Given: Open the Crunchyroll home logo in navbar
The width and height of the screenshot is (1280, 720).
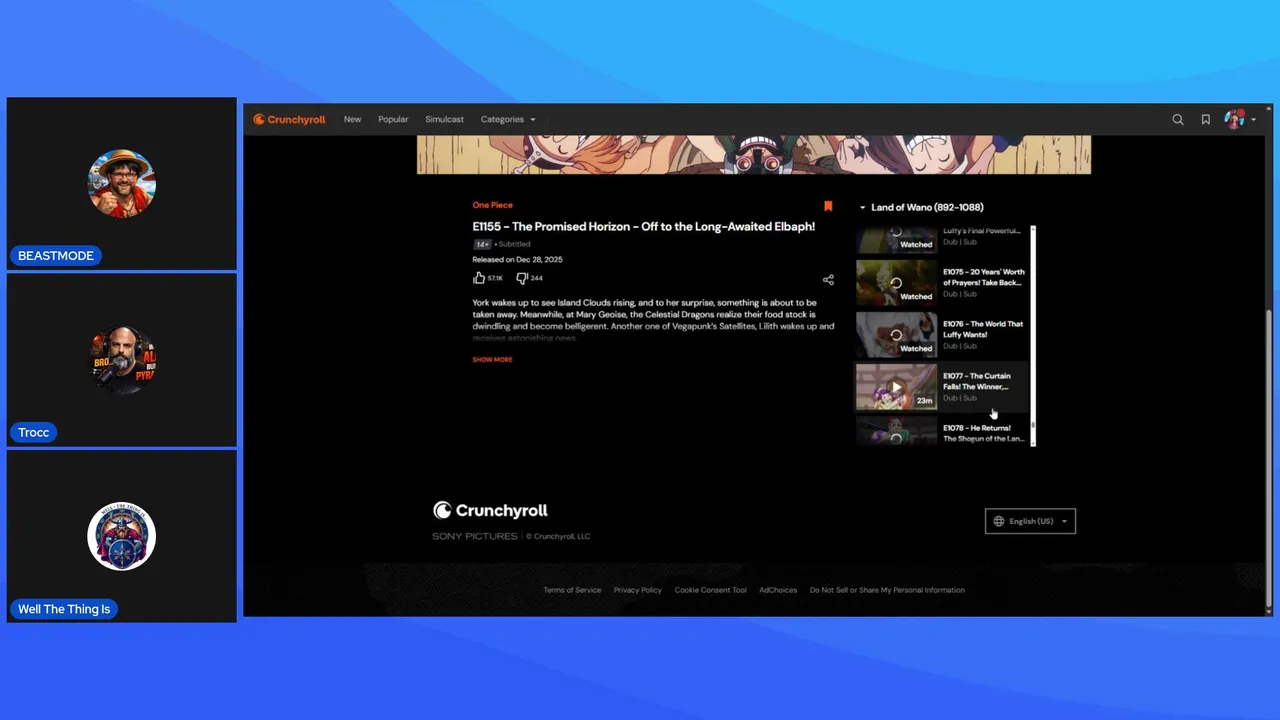Looking at the screenshot, I should (x=289, y=119).
